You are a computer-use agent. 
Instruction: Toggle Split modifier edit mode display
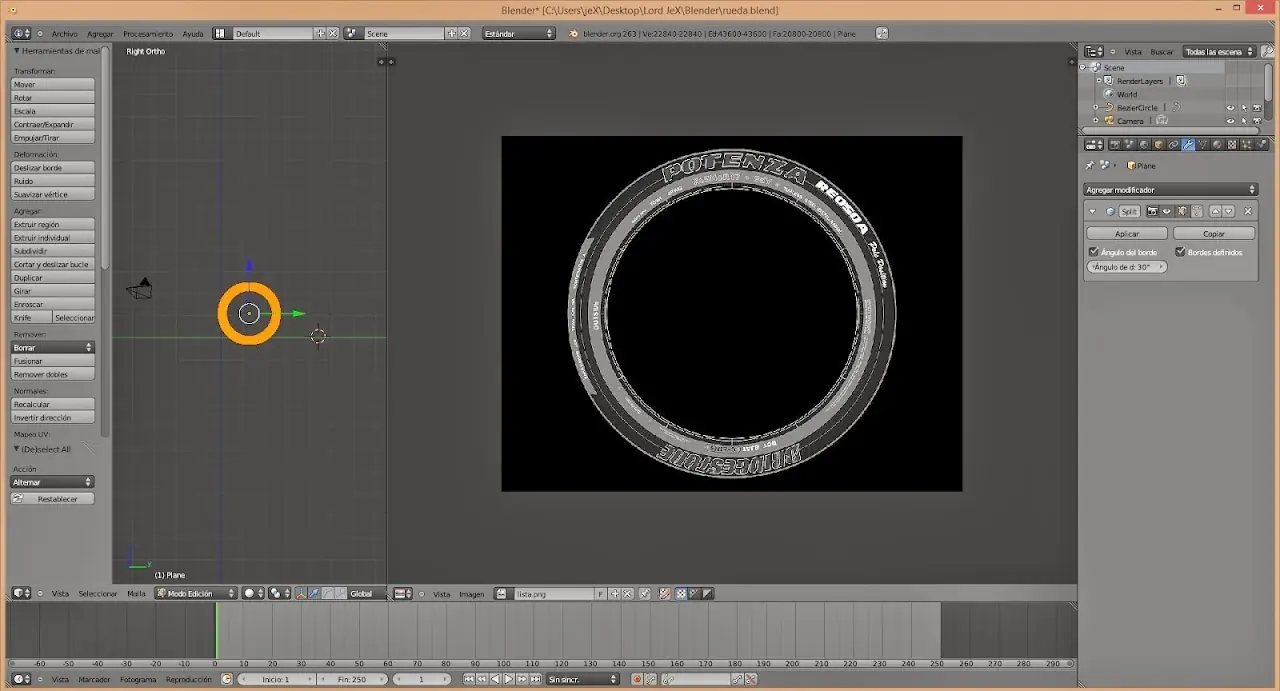pyautogui.click(x=1182, y=211)
